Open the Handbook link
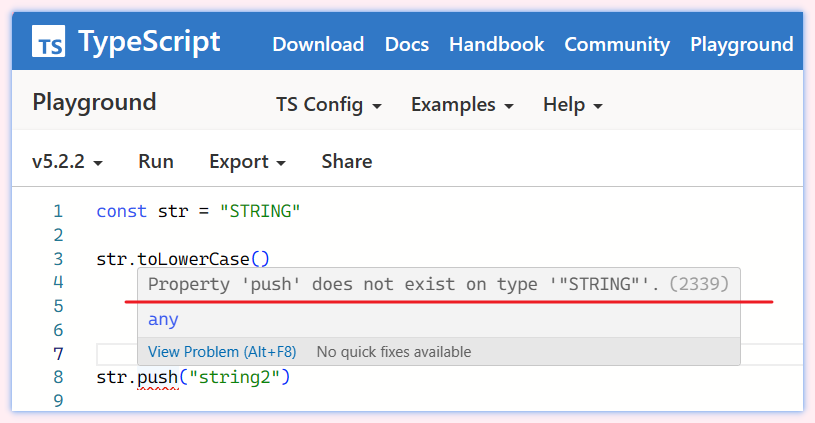The image size is (815, 423). tap(496, 44)
